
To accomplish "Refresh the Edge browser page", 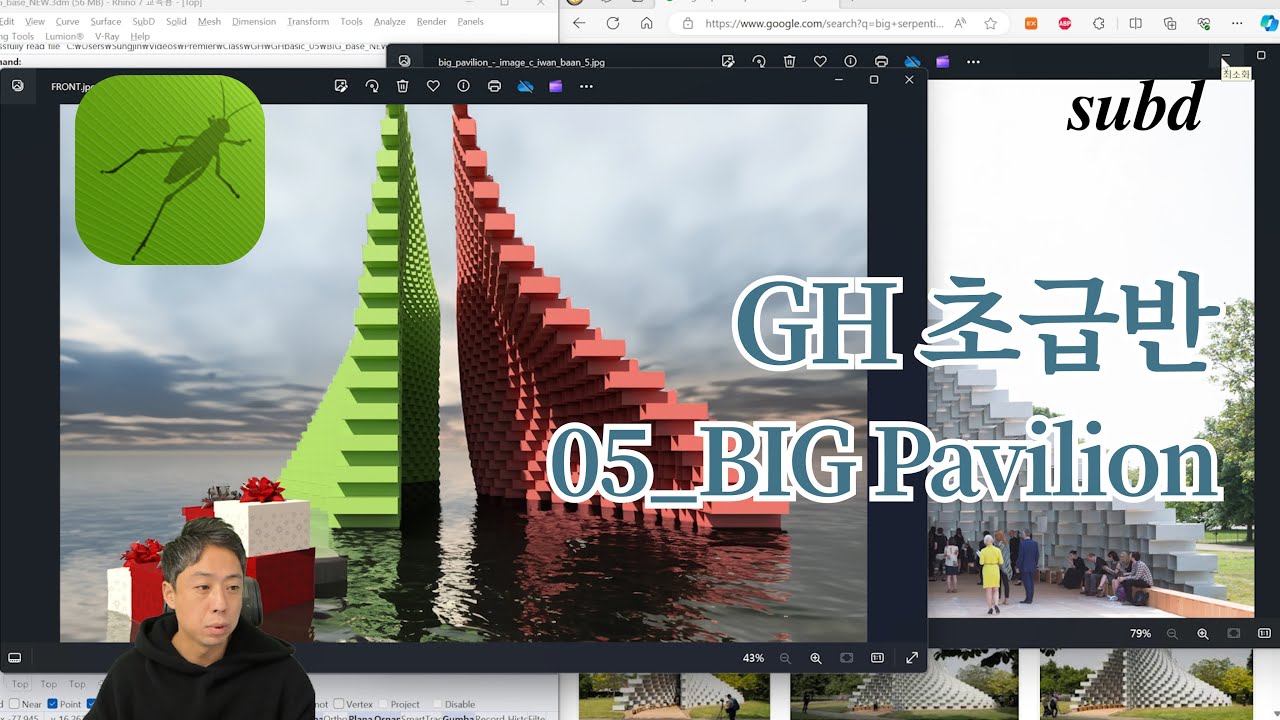I will pos(613,23).
